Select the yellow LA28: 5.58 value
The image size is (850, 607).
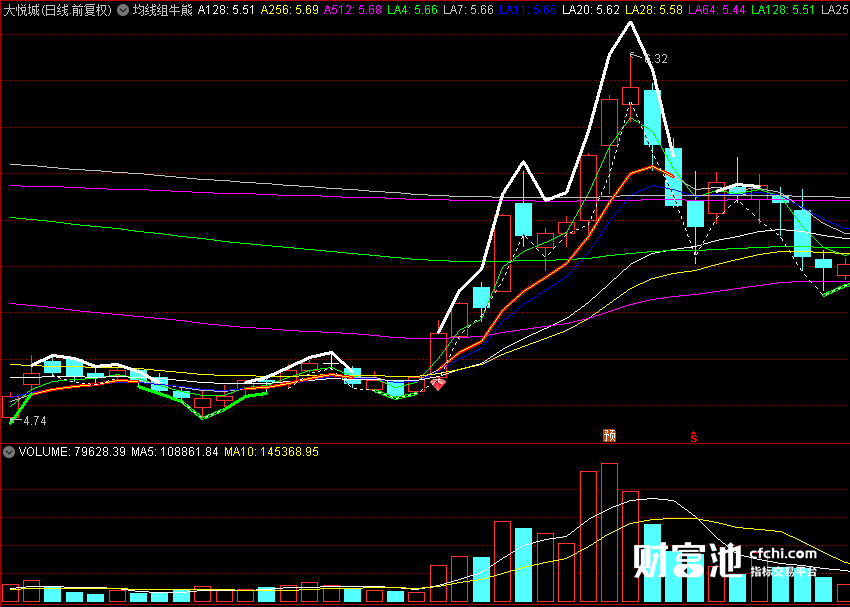tap(654, 10)
